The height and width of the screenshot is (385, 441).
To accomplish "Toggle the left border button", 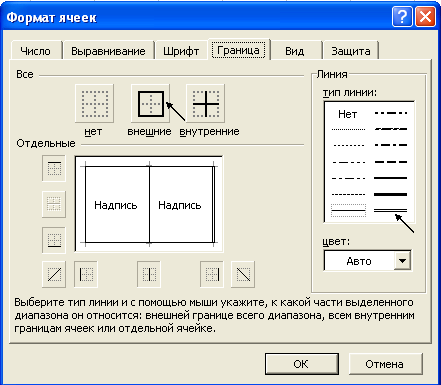I will tap(86, 274).
